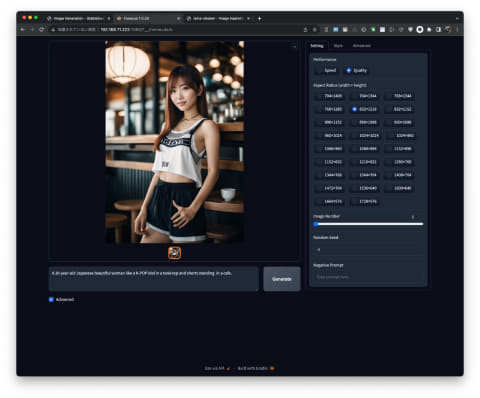Choose aspect ratio 896×1152
The width and height of the screenshot is (480, 398).
coord(330,122)
